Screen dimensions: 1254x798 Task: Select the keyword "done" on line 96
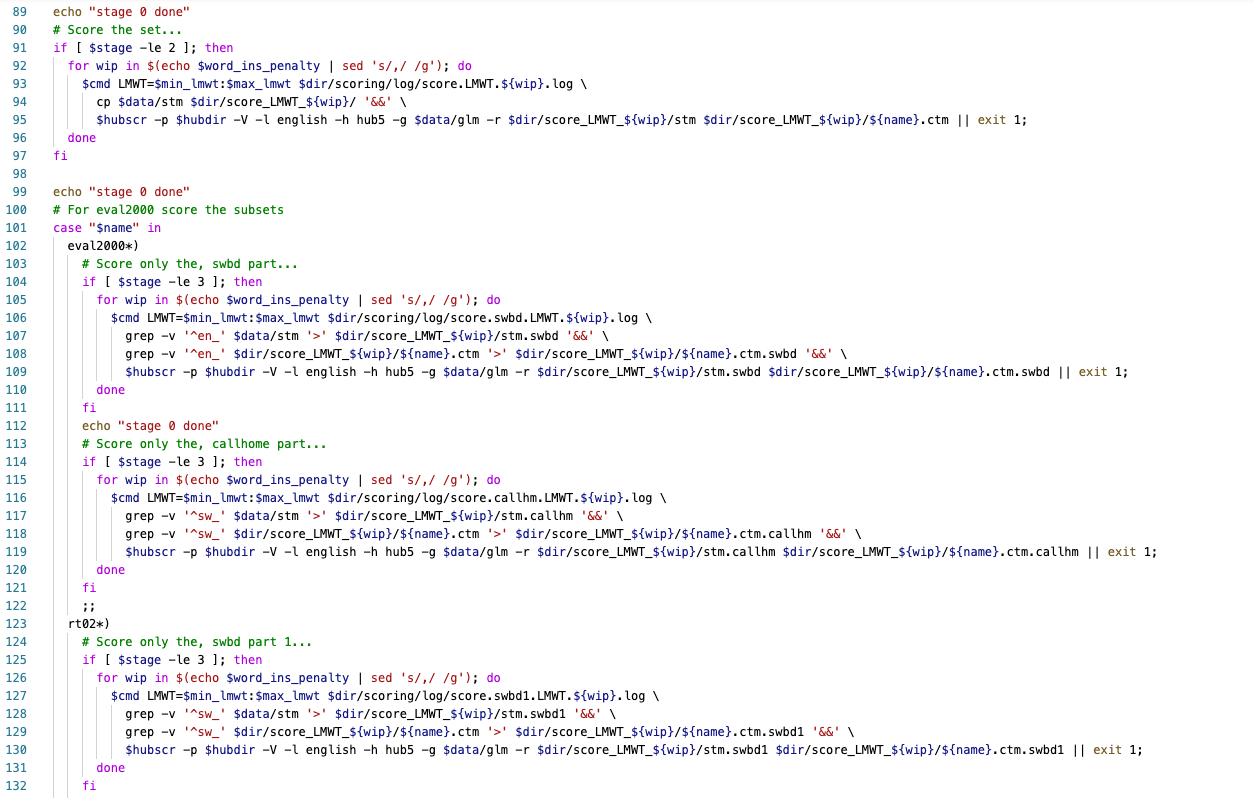tap(82, 137)
